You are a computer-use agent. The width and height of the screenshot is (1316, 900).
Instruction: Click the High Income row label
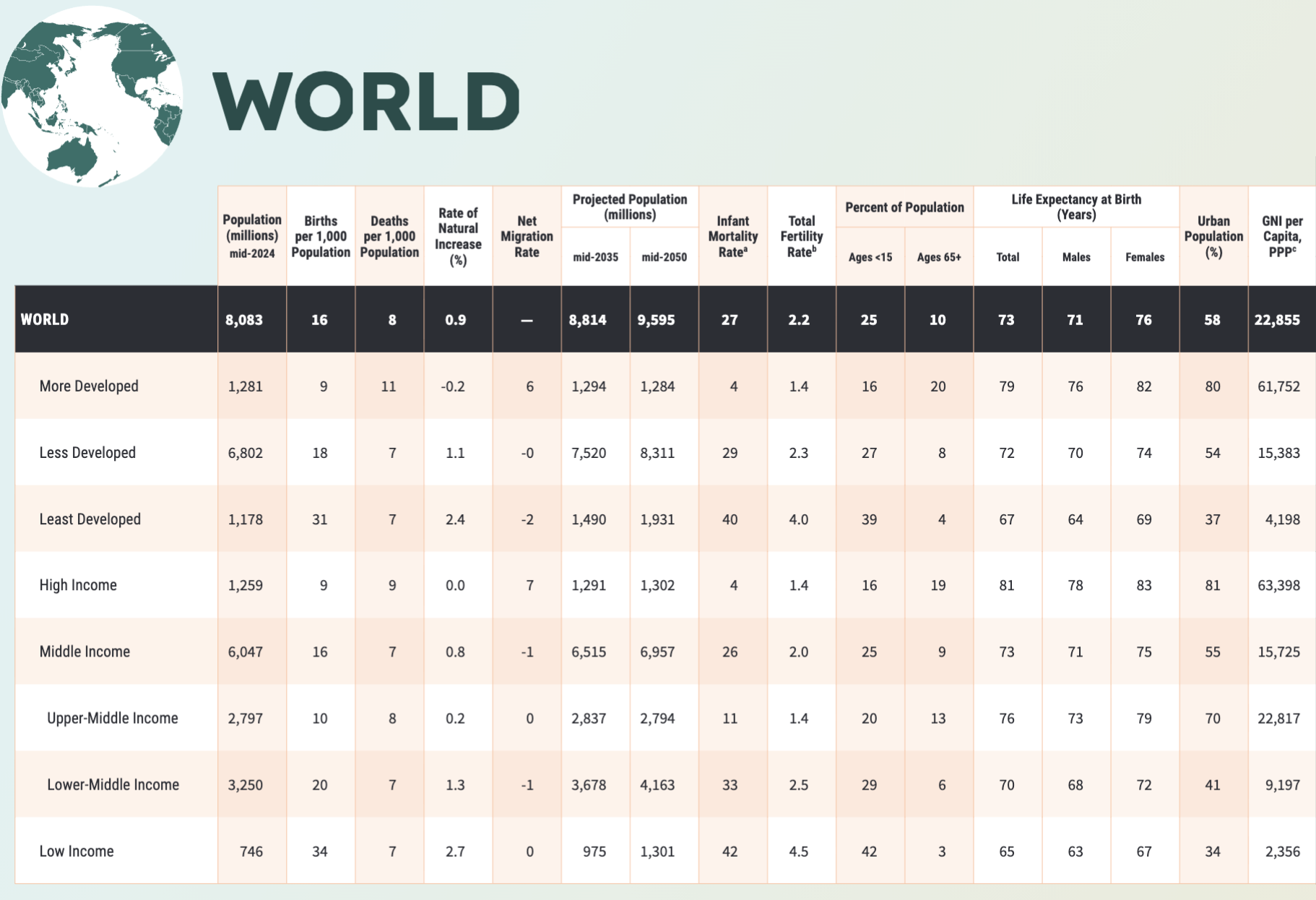[x=78, y=585]
